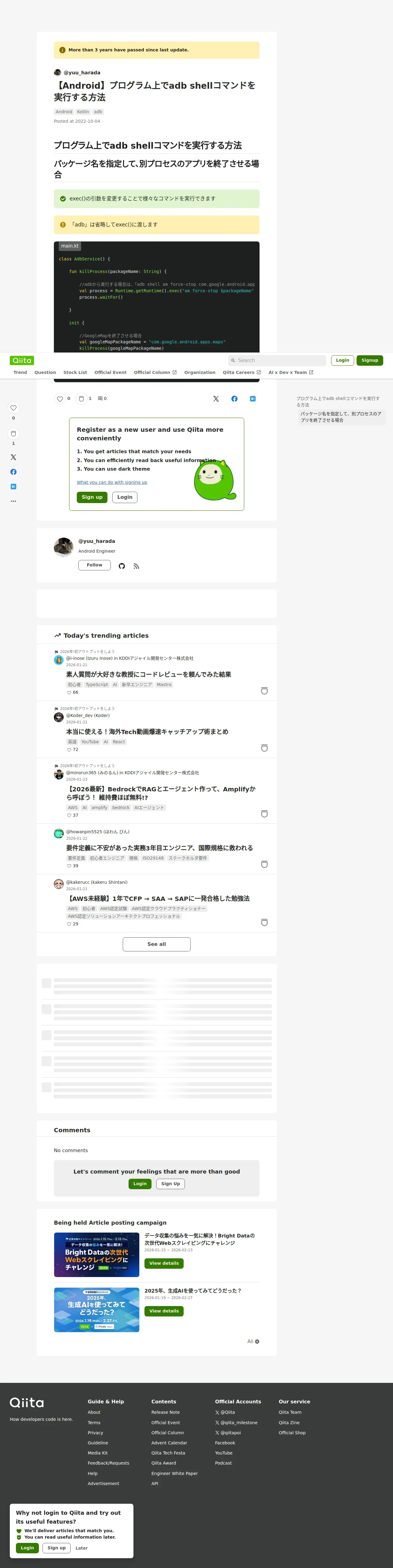Viewport: 393px width, 1568px height.
Task: Open yuu_harada's RSS feed icon
Action: [136, 566]
